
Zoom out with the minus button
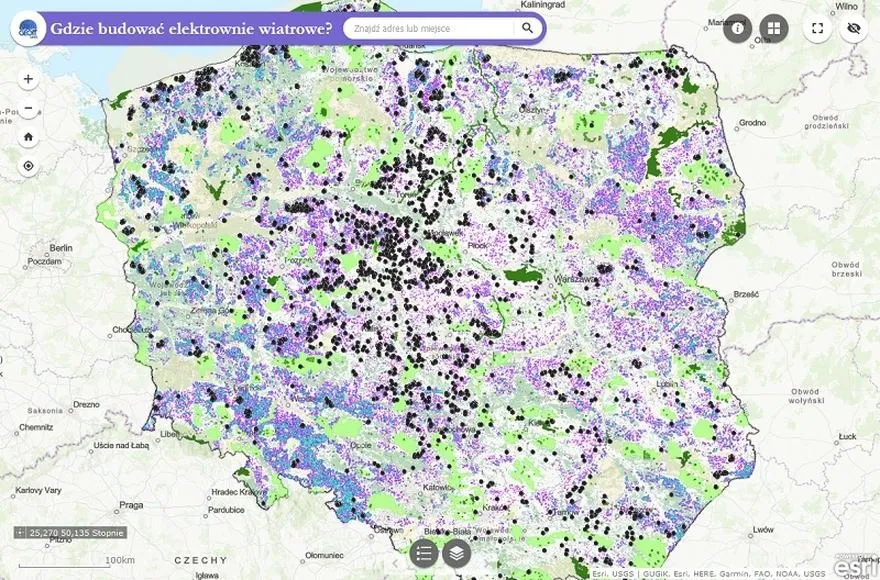(28, 108)
